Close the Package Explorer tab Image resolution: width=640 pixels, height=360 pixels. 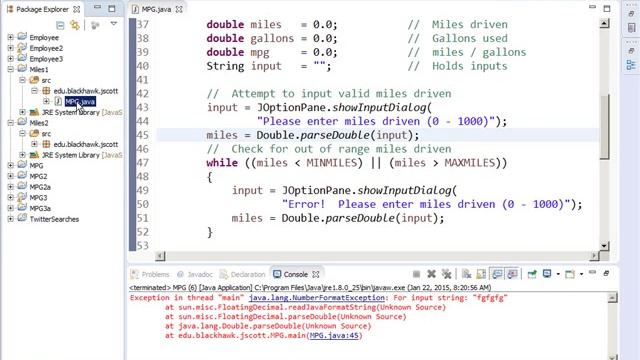coord(76,9)
